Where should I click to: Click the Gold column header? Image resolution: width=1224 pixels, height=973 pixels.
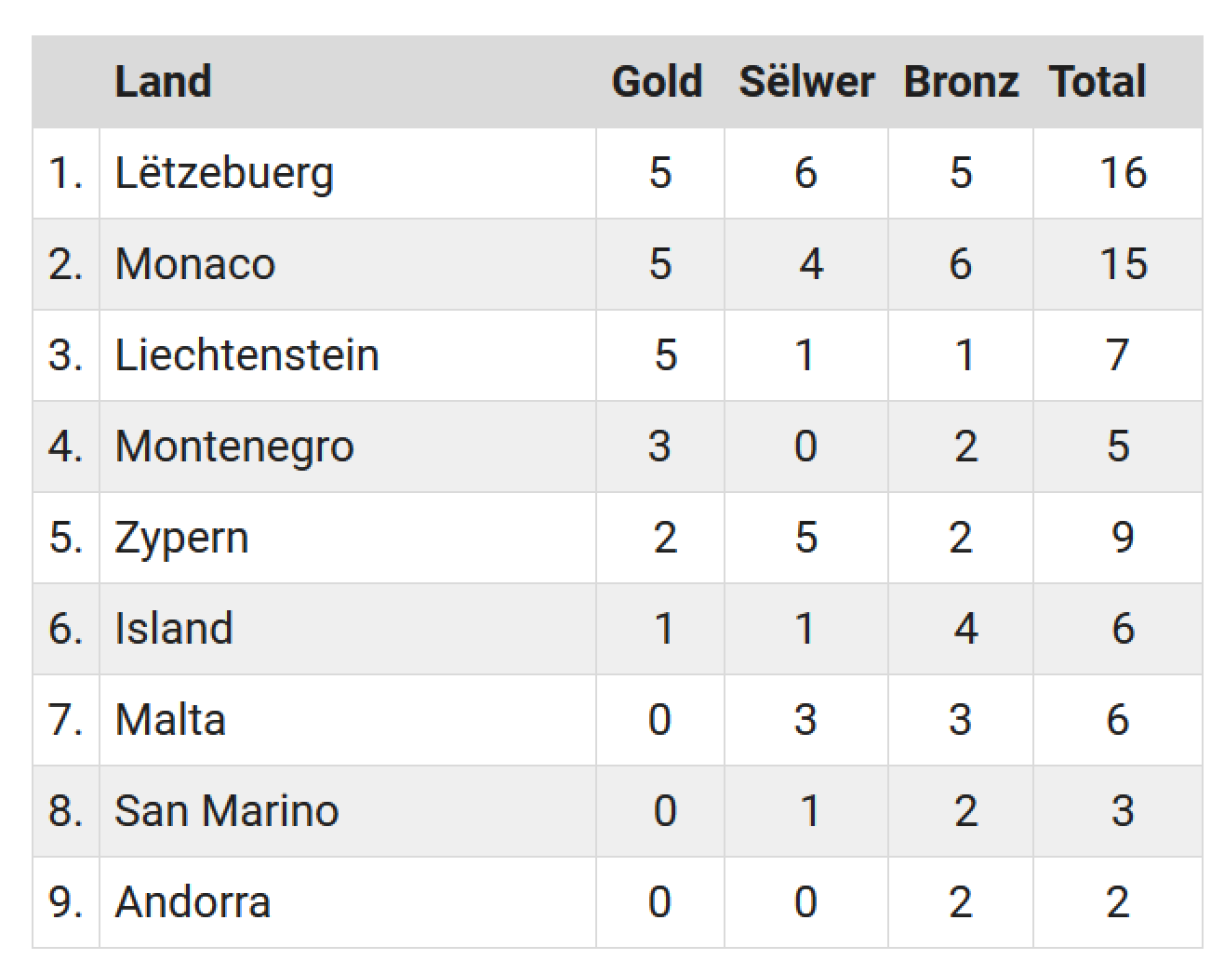coord(657,82)
